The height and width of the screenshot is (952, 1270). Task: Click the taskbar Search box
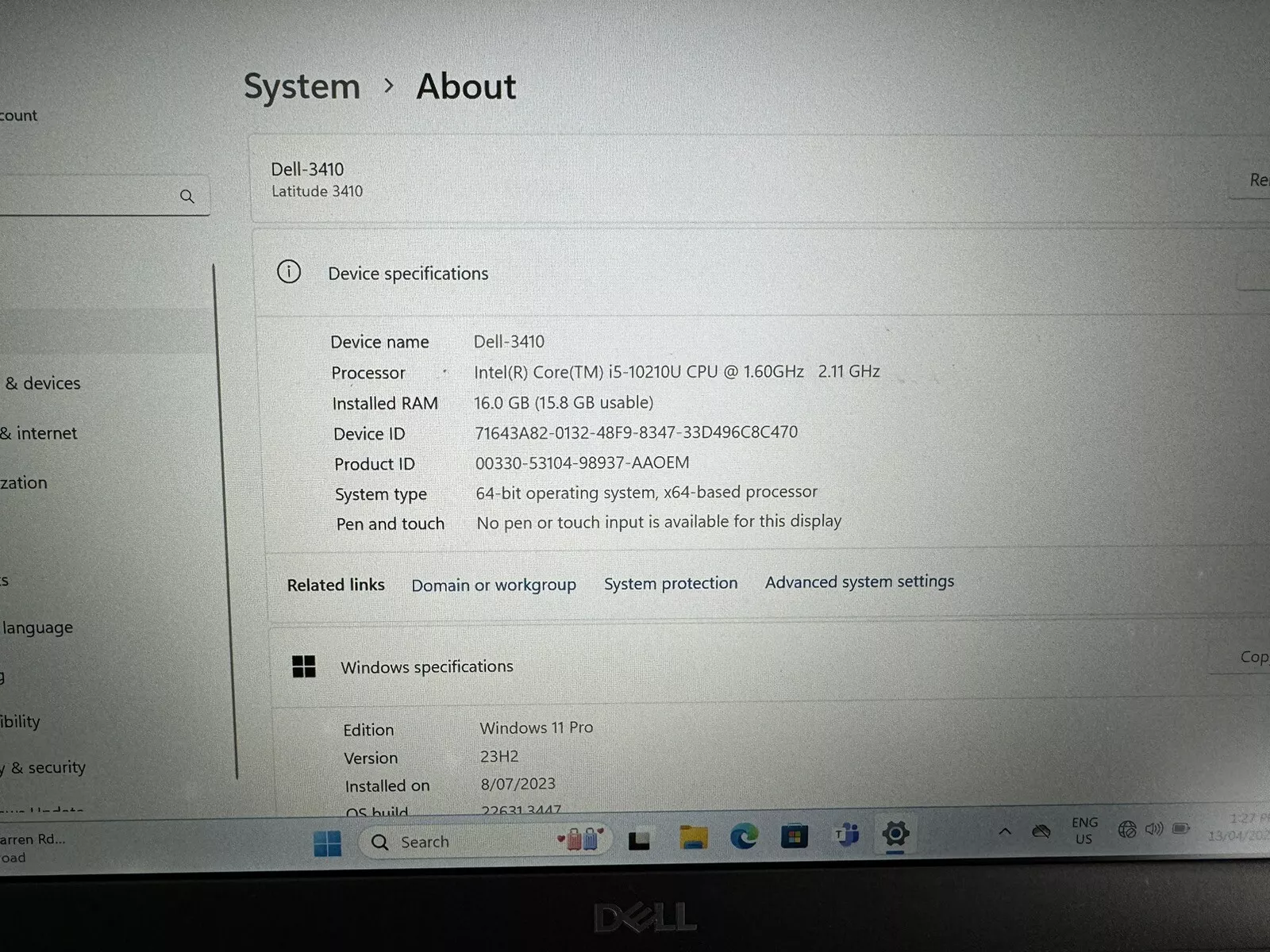pos(485,841)
